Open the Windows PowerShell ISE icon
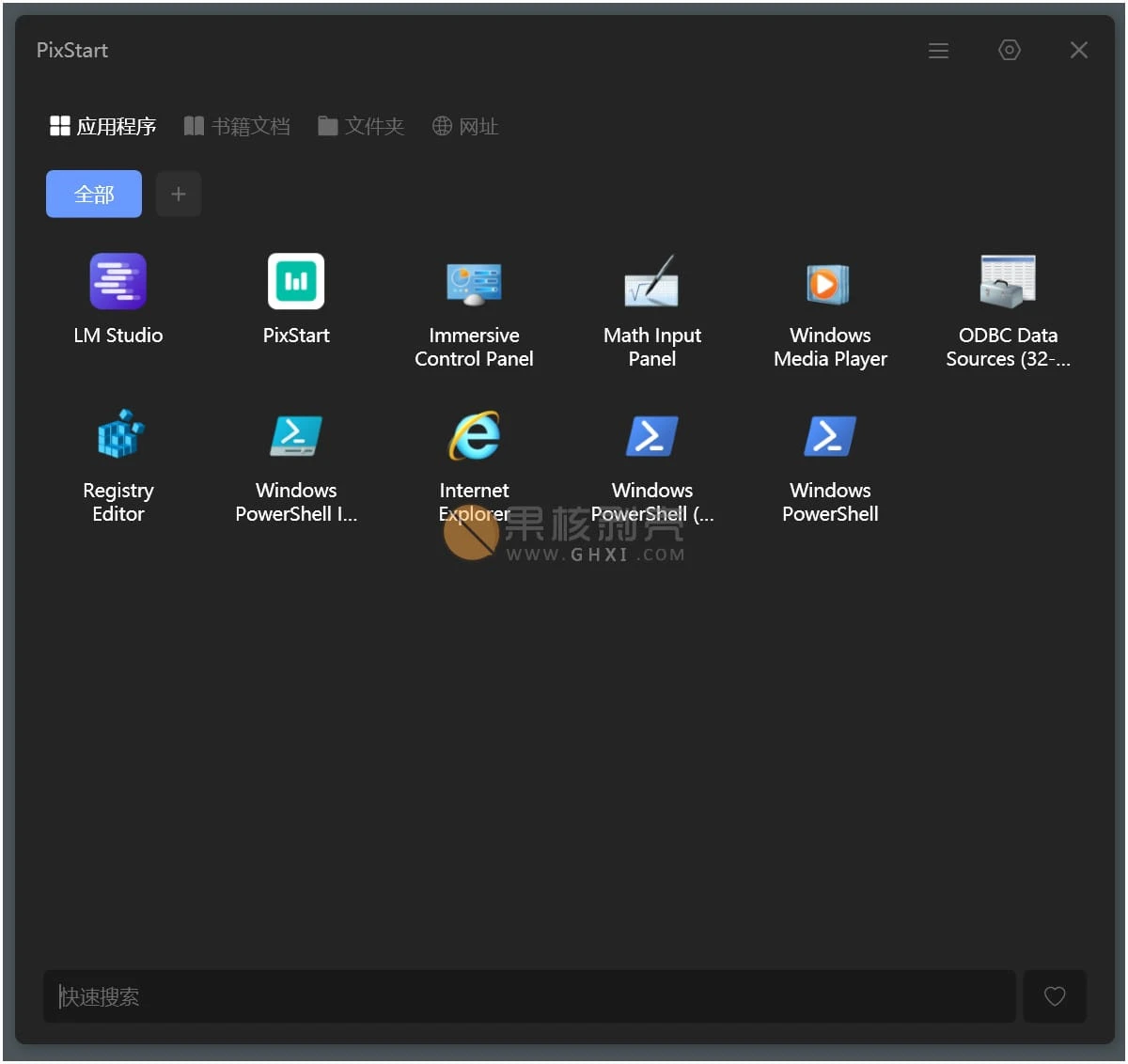The image size is (1128, 1064). [x=296, y=436]
